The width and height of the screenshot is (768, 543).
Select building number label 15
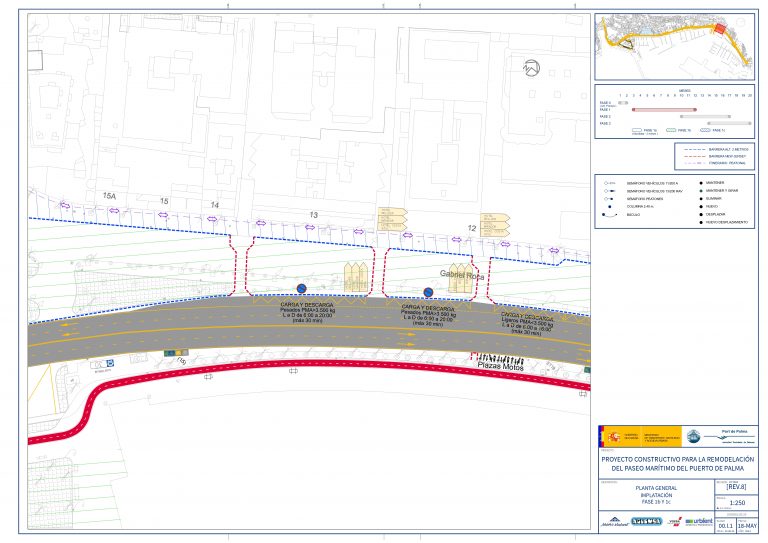coord(164,201)
